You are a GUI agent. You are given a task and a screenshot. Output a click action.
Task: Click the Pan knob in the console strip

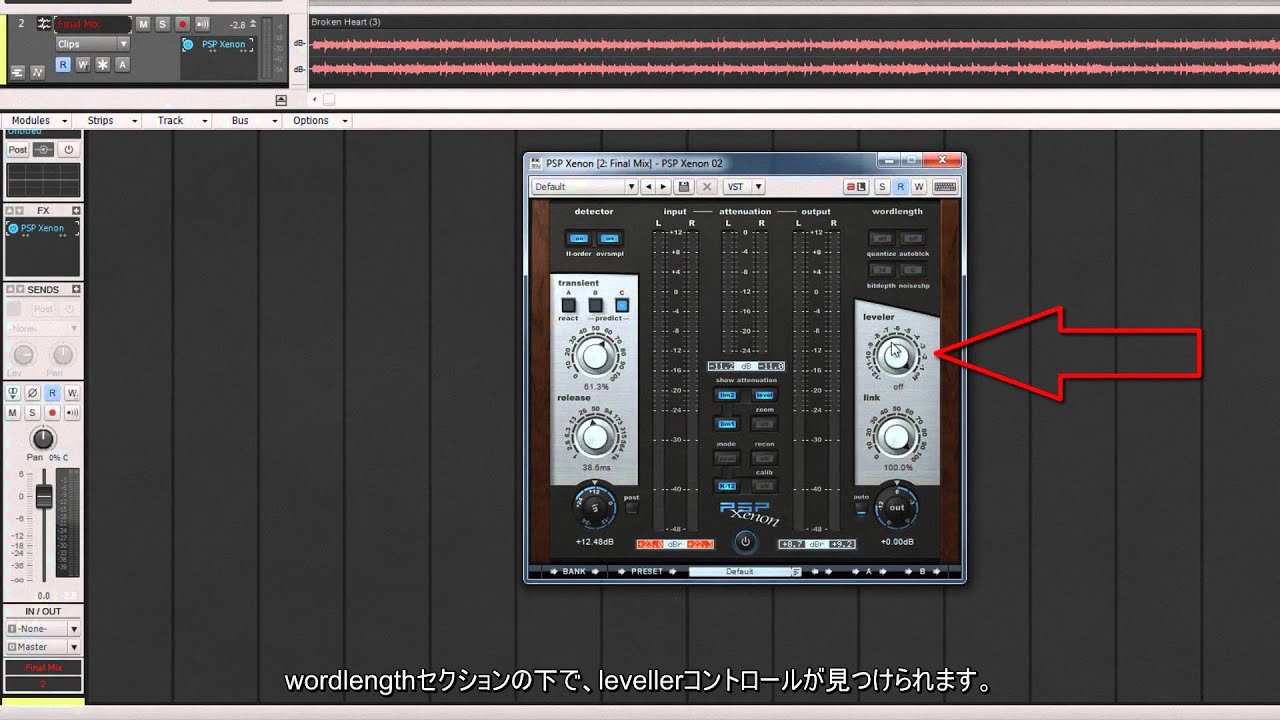coord(43,438)
